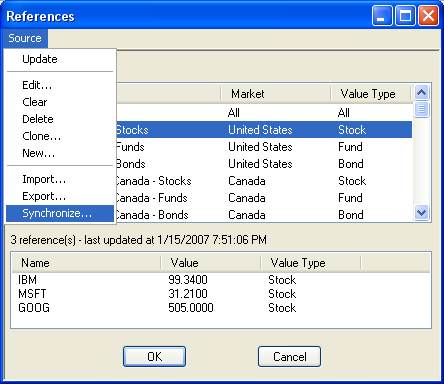This screenshot has width=444, height=384.
Task: Select the IBM reference row
Action: point(221,280)
